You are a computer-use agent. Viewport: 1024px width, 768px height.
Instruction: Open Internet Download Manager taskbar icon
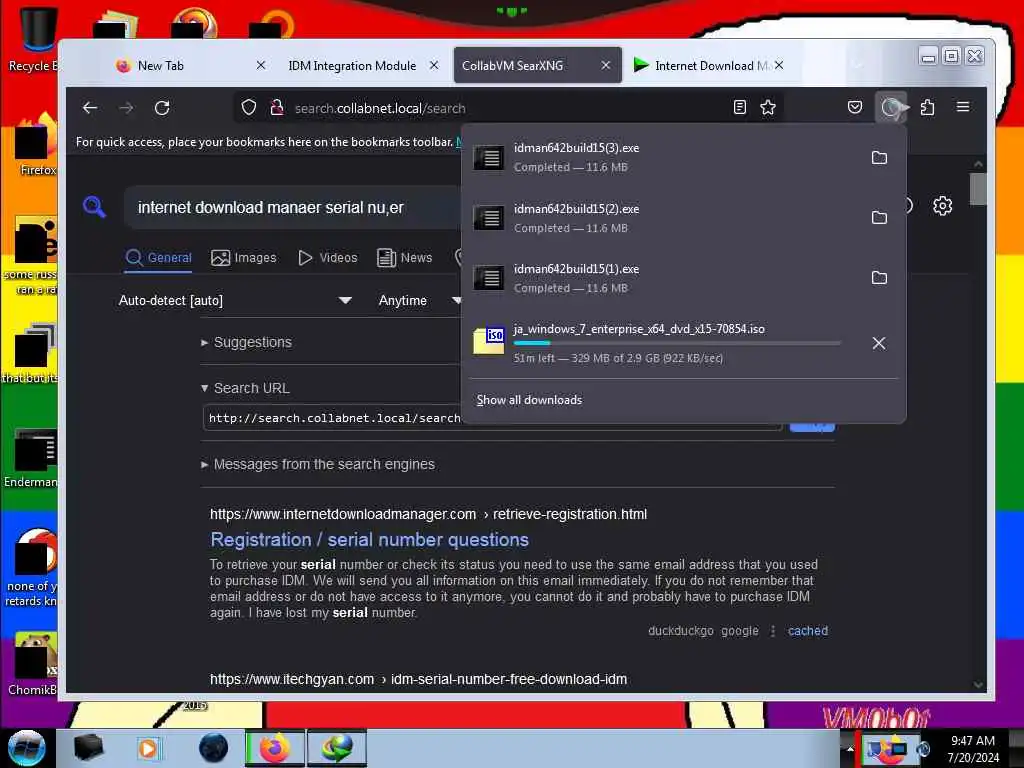click(x=337, y=748)
